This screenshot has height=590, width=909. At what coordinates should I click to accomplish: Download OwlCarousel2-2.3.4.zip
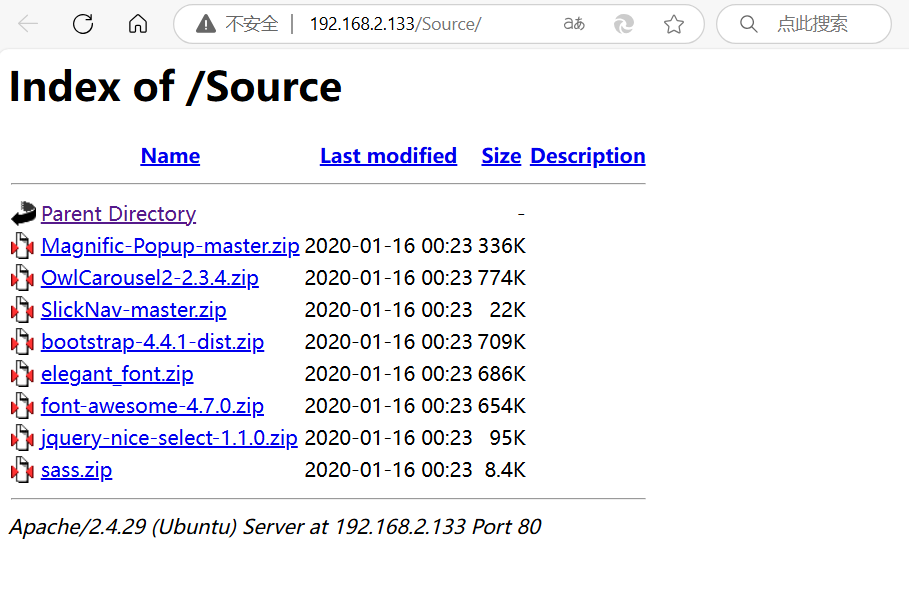tap(150, 278)
